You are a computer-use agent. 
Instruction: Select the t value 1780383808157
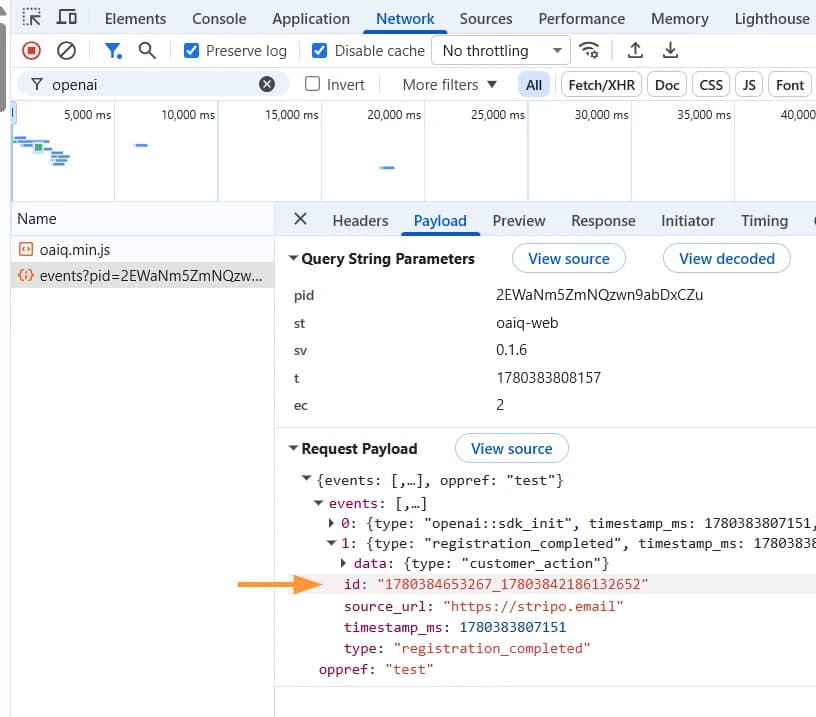click(548, 378)
